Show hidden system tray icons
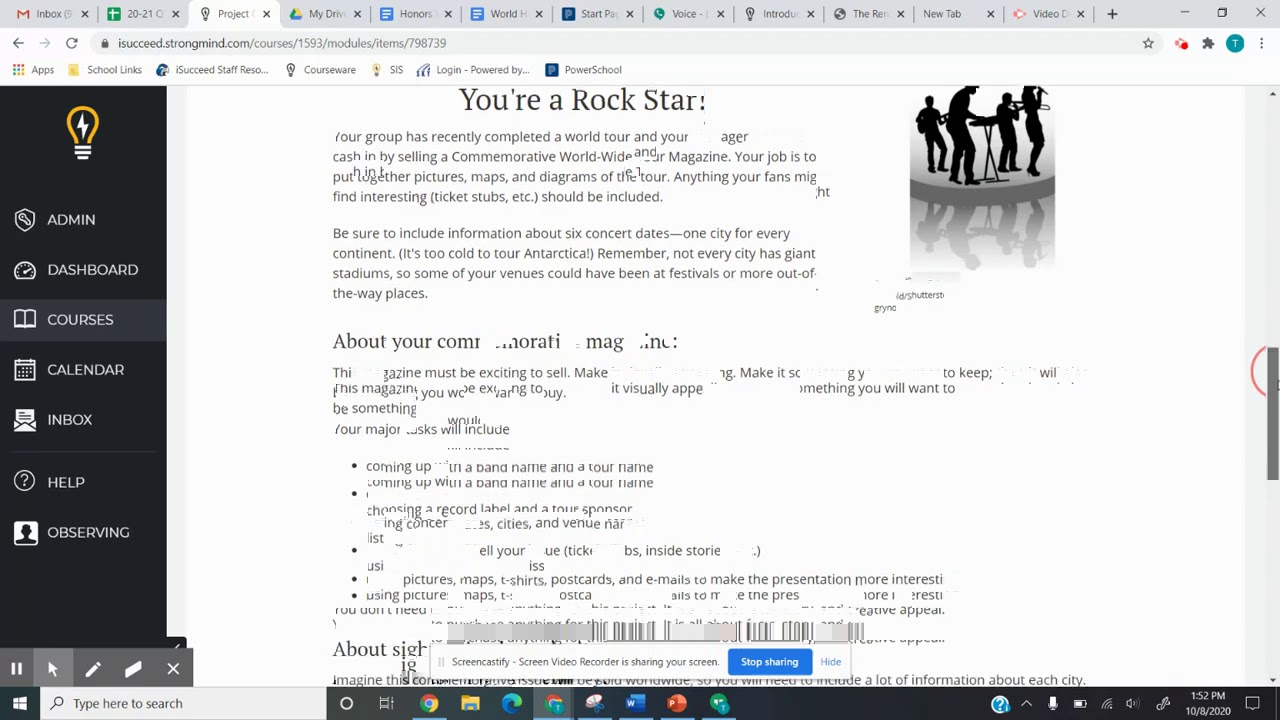 1029,704
